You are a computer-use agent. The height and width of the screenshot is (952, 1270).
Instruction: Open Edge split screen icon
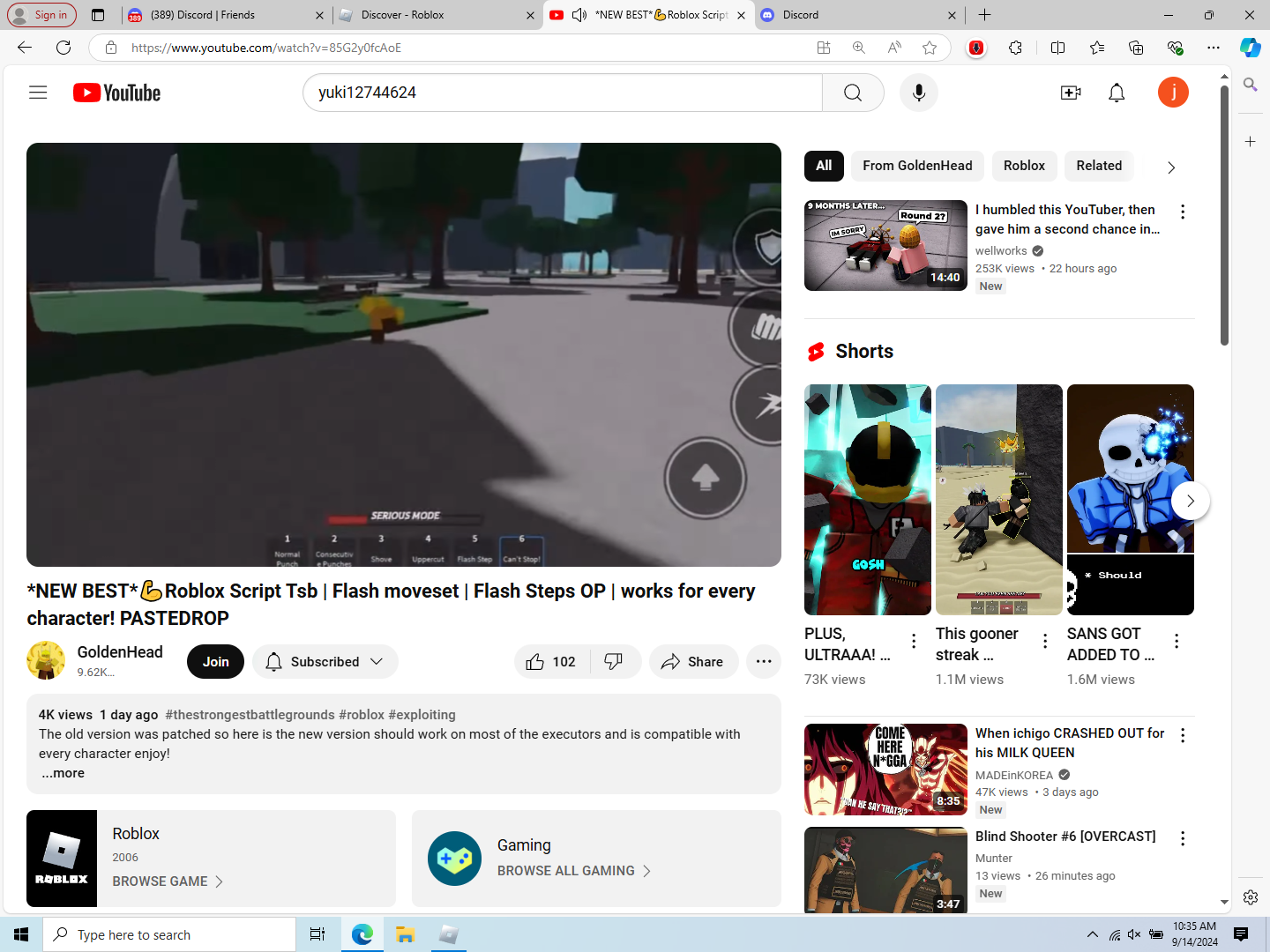(x=1058, y=48)
